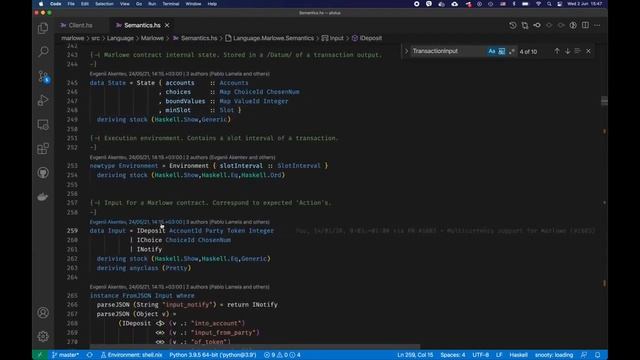Click 'snooty: loading' status item
Screen dimensions: 640x360
[x=554, y=355]
